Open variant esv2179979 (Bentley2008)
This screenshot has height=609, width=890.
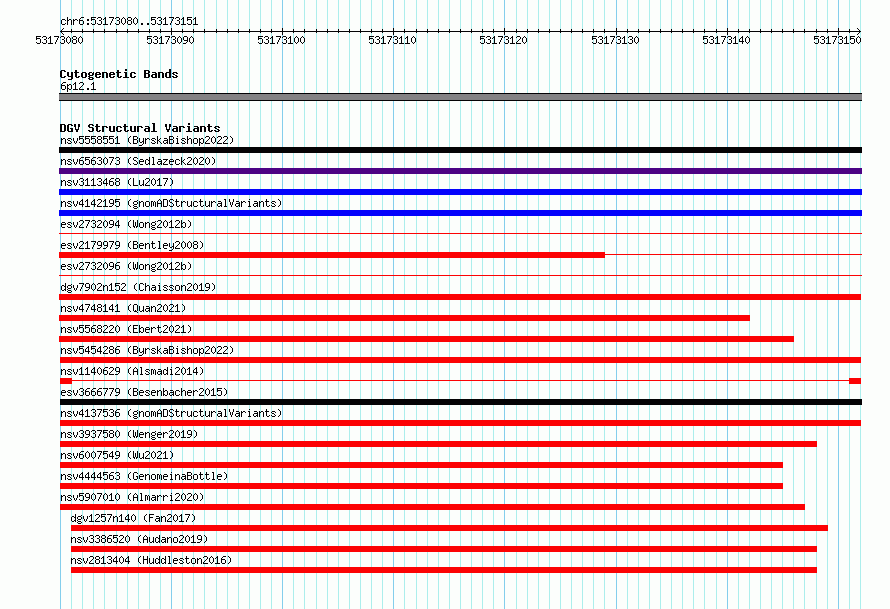click(132, 245)
